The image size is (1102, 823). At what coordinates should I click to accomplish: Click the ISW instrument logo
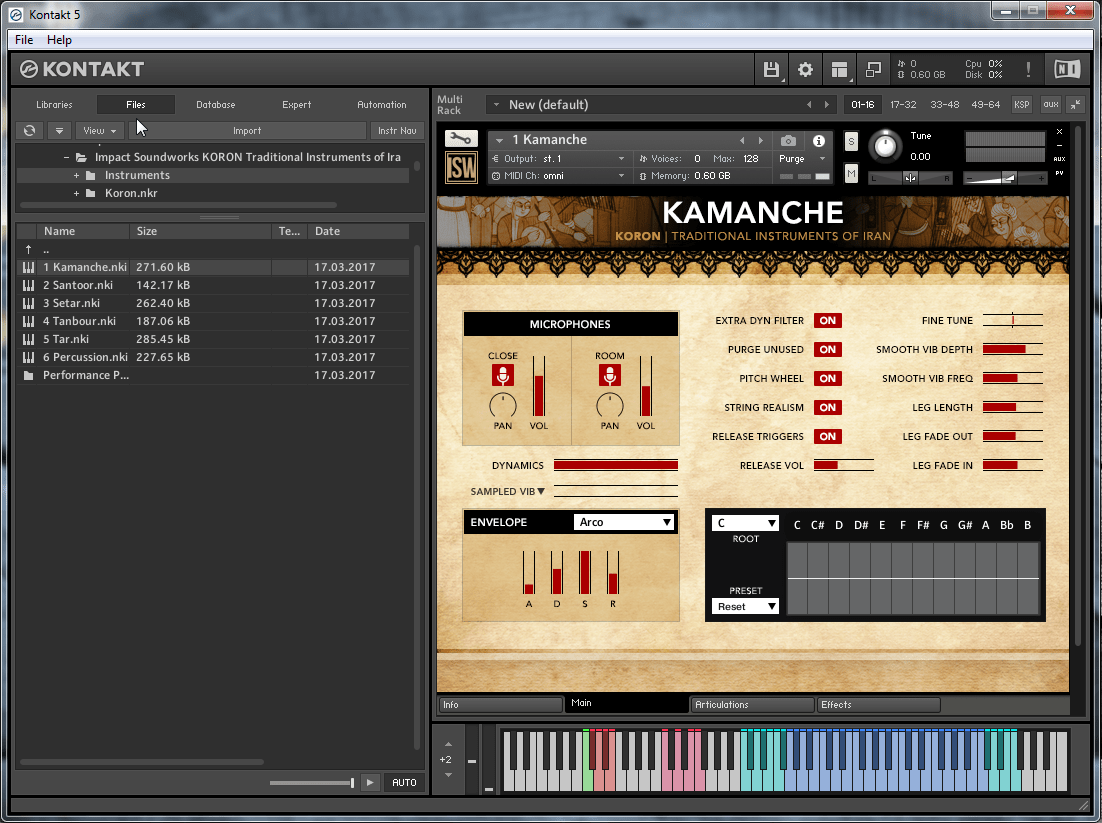click(x=461, y=167)
